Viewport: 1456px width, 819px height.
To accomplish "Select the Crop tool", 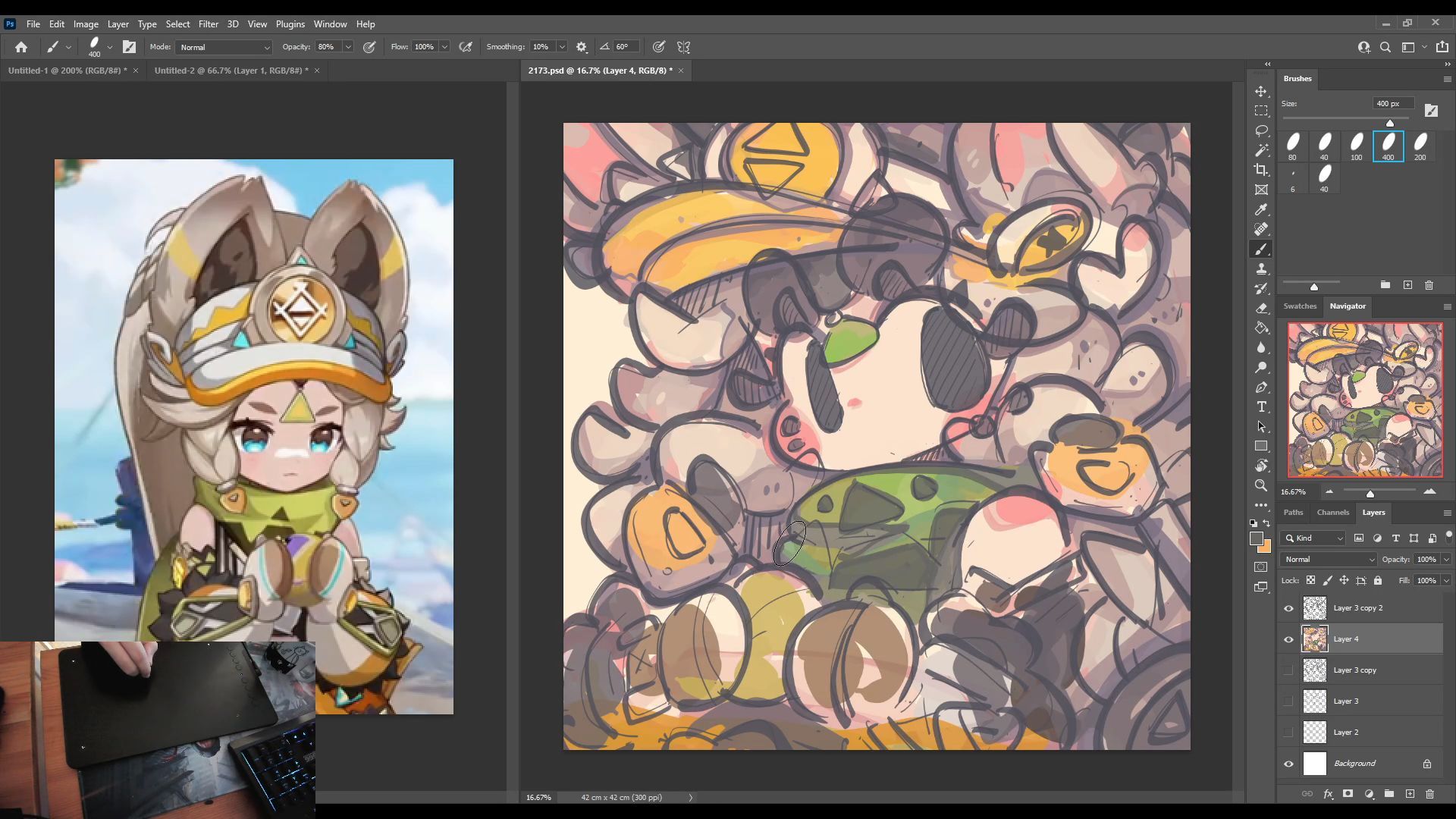I will point(1261,170).
